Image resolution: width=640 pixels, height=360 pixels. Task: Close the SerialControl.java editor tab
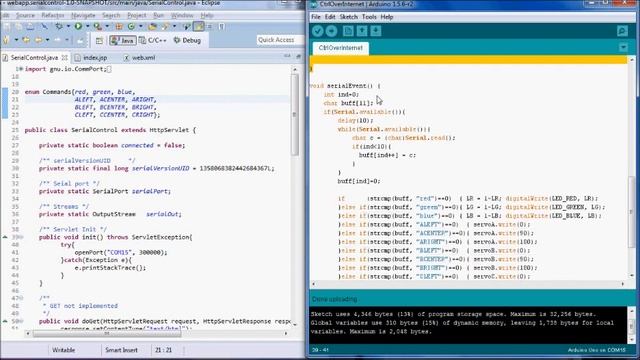point(64,58)
